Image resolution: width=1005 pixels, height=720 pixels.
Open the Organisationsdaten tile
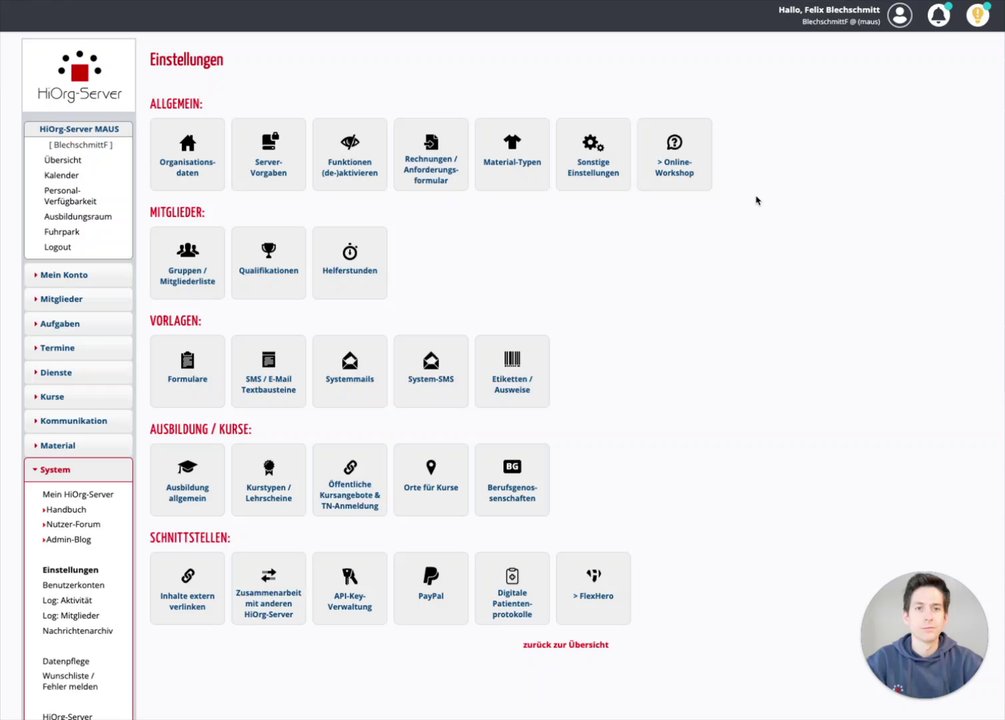pos(187,155)
